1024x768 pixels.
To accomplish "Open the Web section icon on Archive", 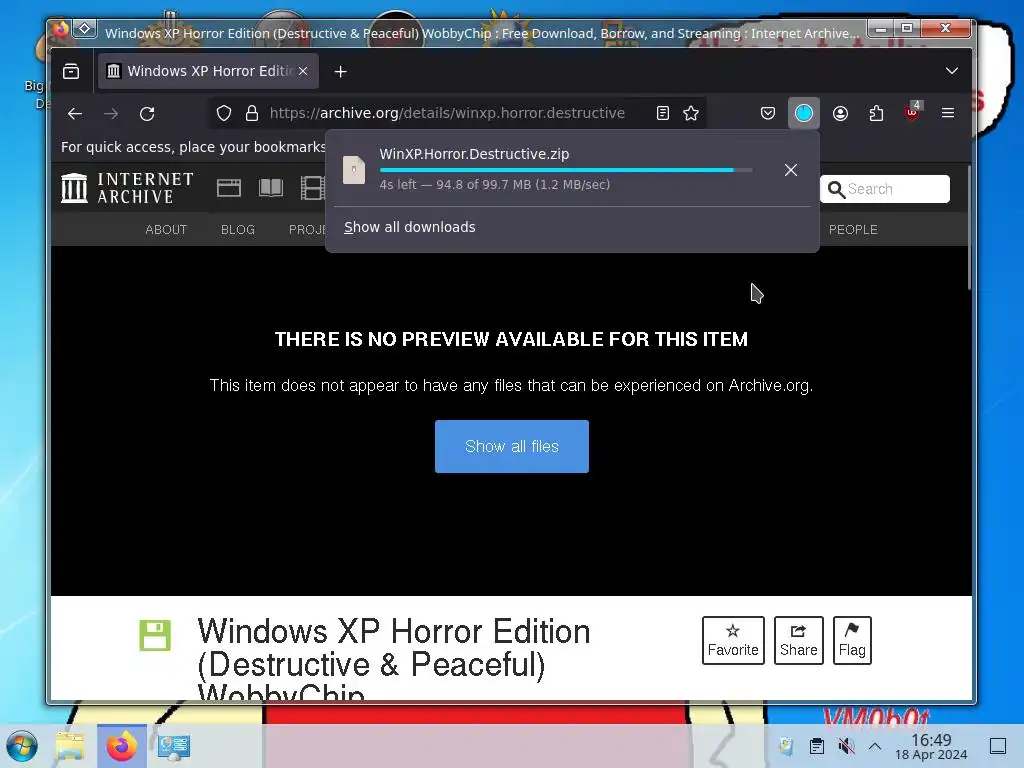I will (229, 188).
